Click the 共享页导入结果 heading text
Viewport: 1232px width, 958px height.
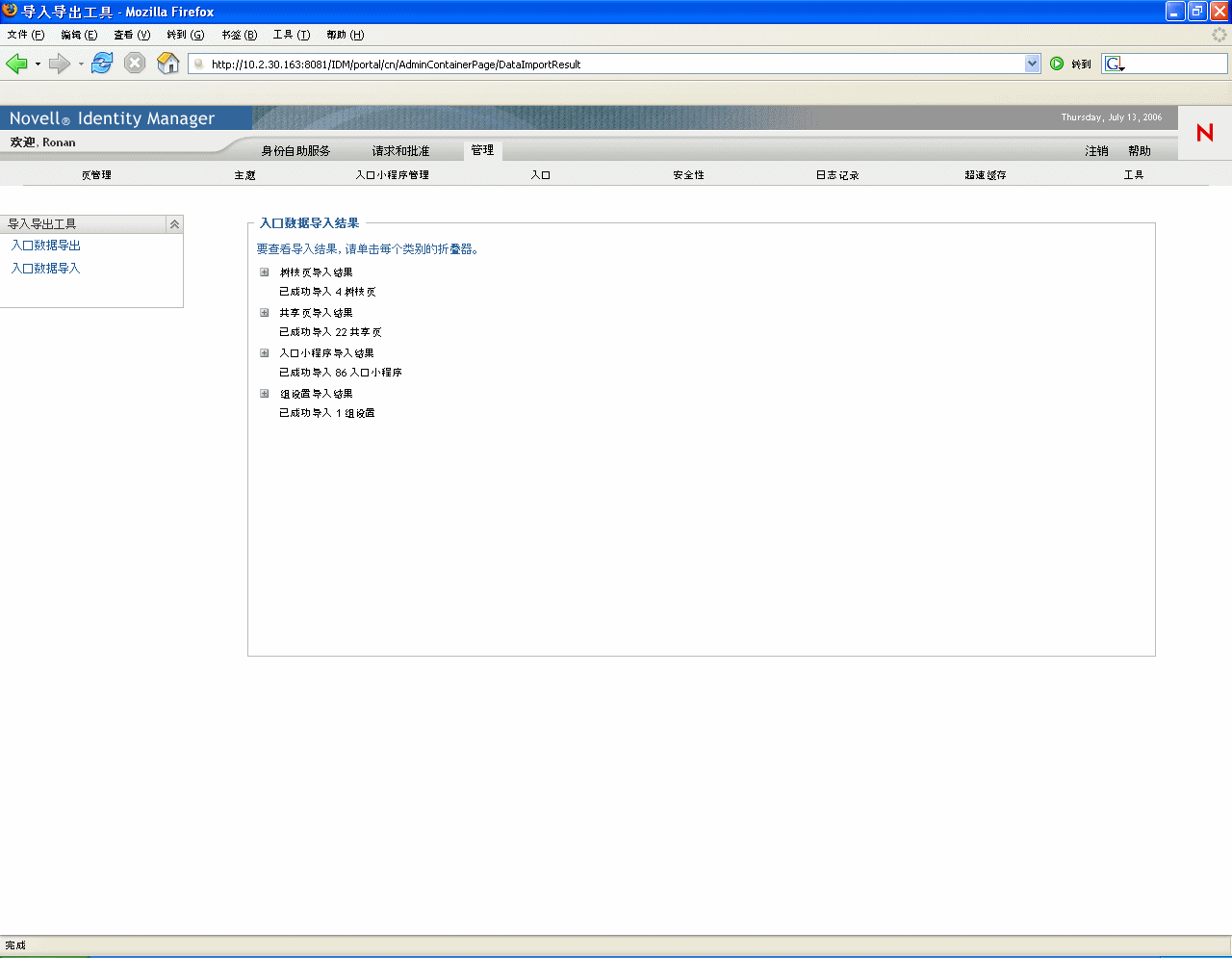317,313
